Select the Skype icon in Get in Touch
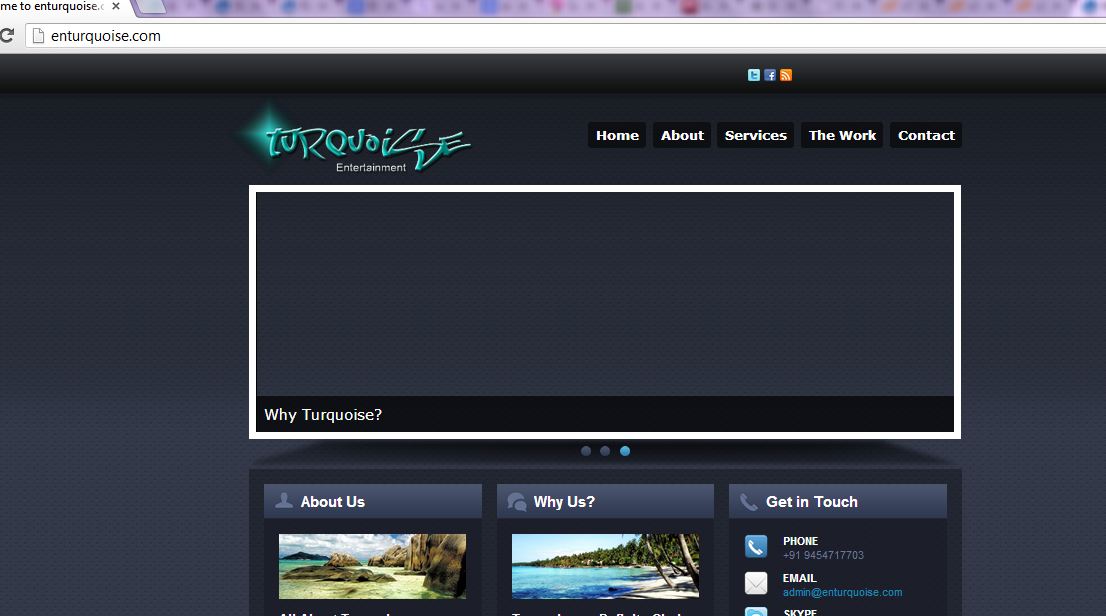The image size is (1106, 616). pos(755,613)
